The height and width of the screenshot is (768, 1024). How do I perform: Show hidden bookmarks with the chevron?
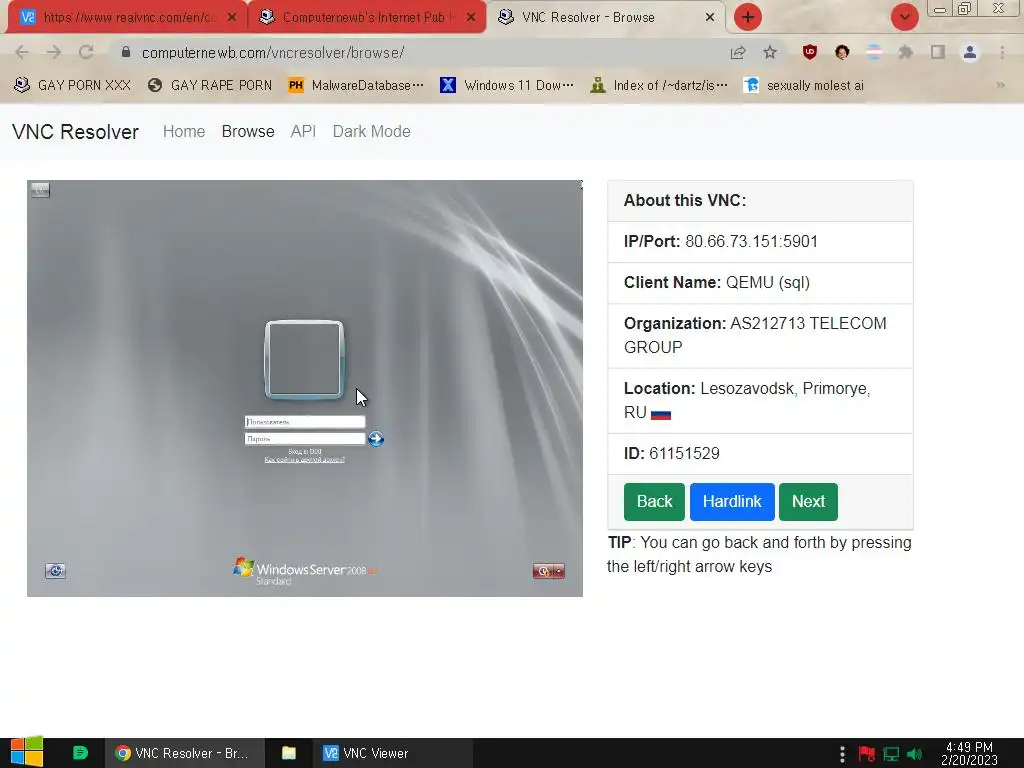point(1000,85)
